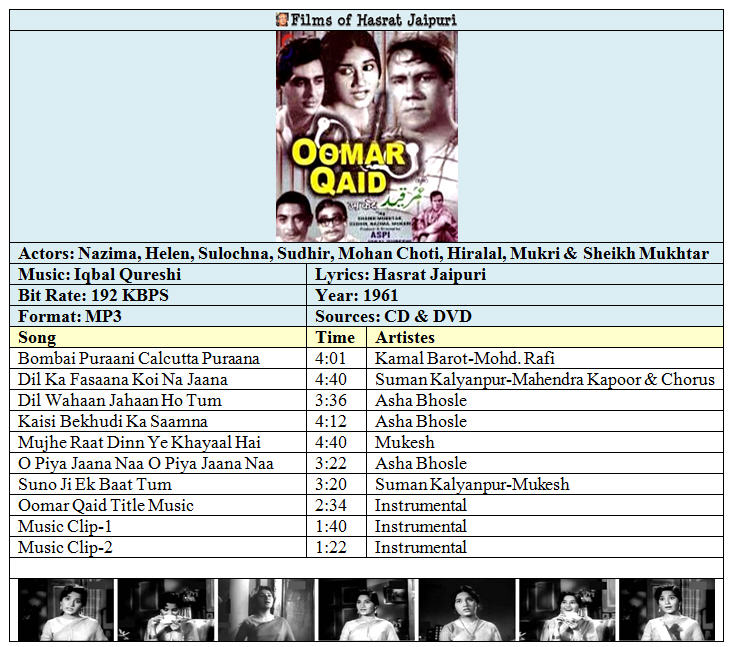729x647 pixels.
Task: Open the fifth film still thumbnail
Action: pyautogui.click(x=467, y=609)
